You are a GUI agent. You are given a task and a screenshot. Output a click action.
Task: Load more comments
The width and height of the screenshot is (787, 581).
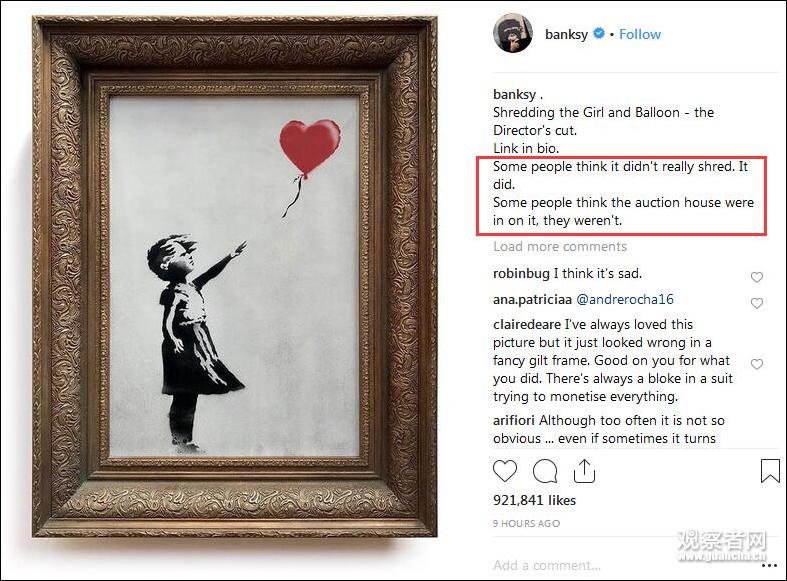point(560,246)
